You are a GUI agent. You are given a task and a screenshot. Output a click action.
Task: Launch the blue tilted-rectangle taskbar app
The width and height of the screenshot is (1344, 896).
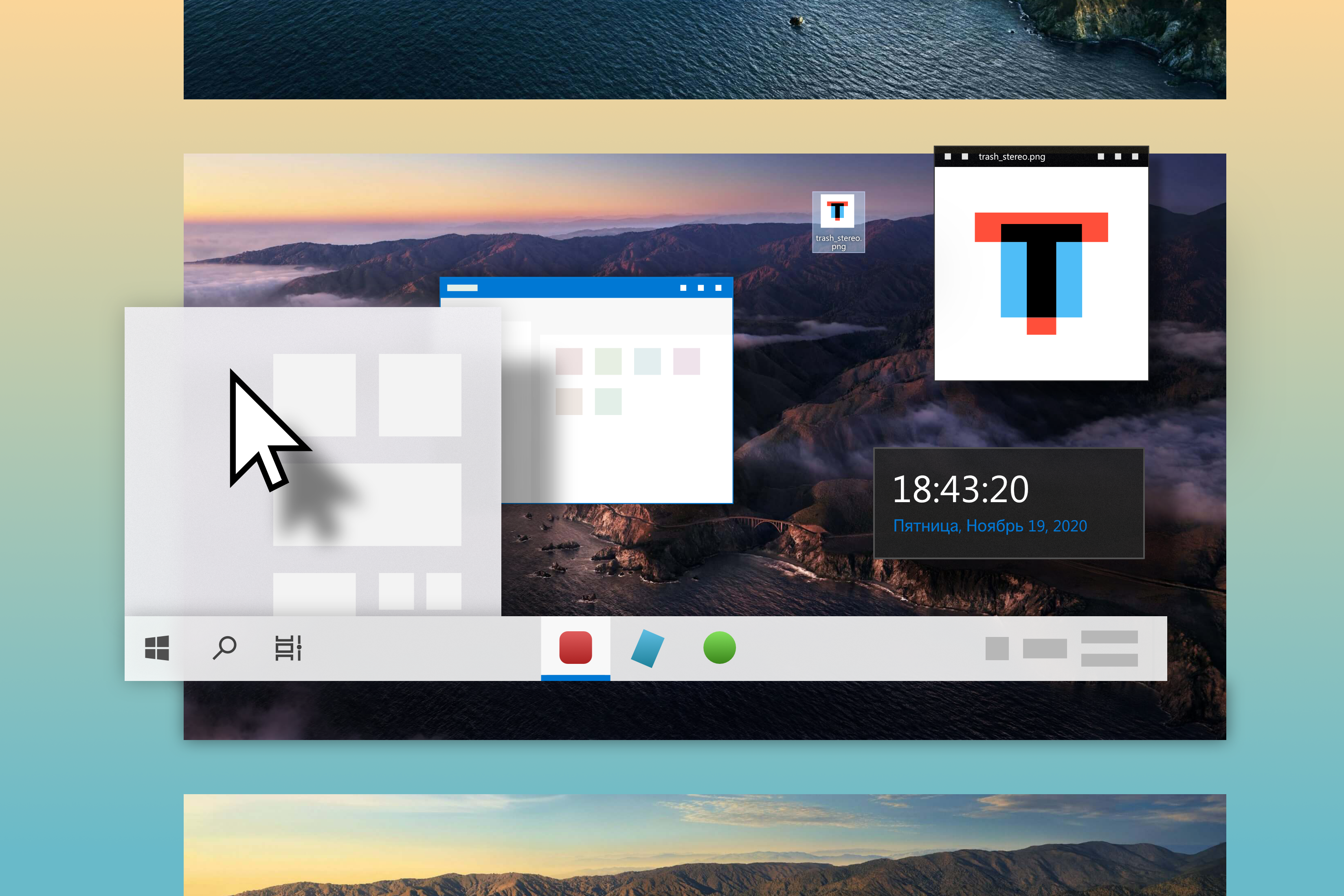pyautogui.click(x=648, y=648)
